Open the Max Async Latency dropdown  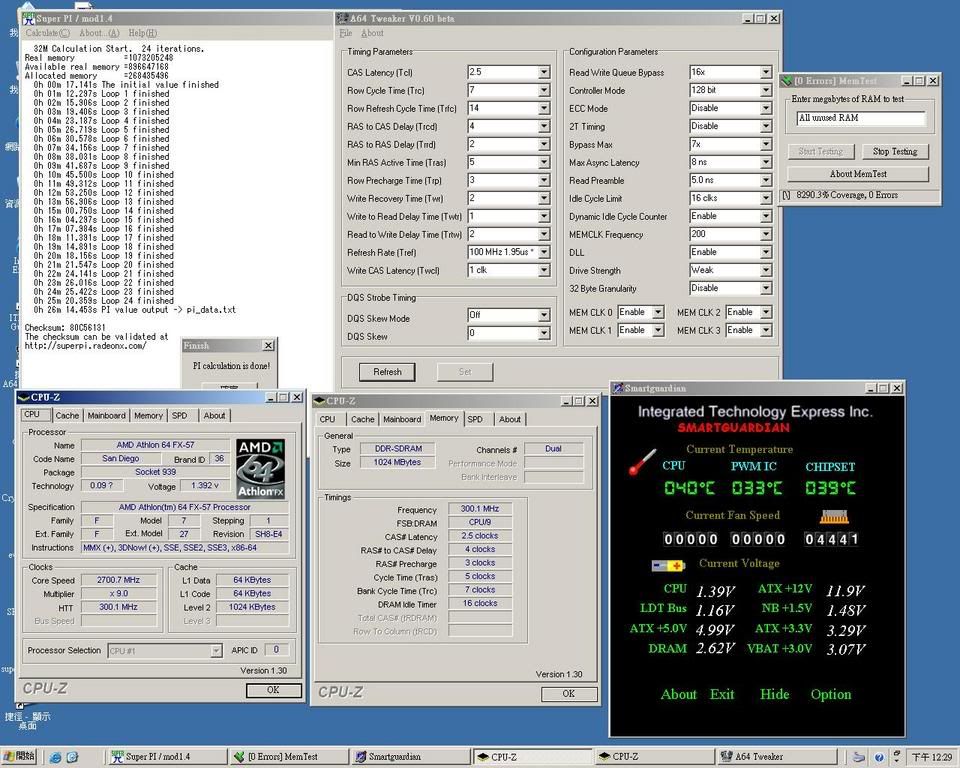tap(766, 162)
